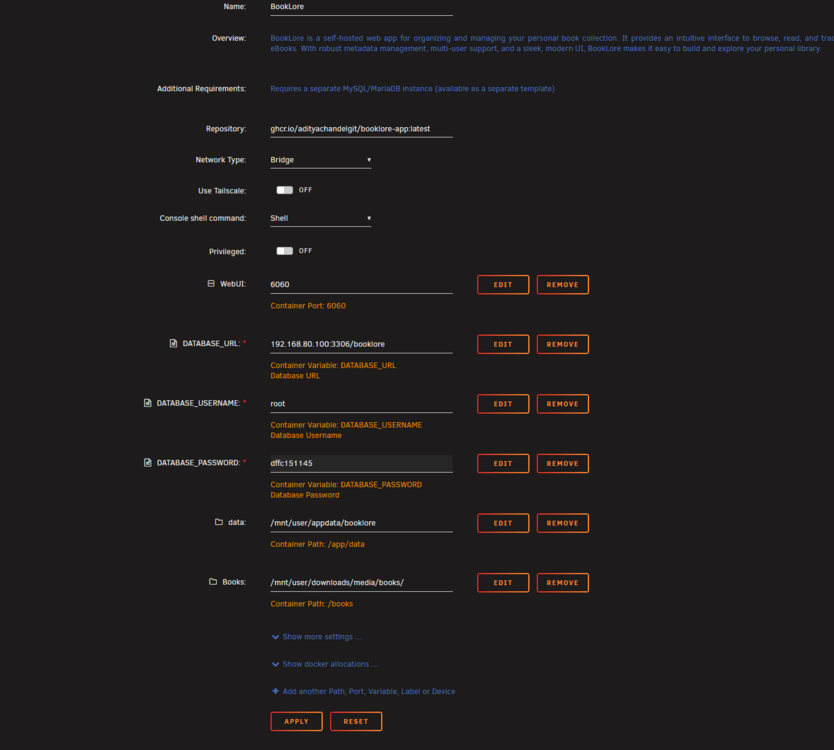The width and height of the screenshot is (834, 750).
Task: Click the DATABASE_URL variable icon
Action: click(x=173, y=343)
